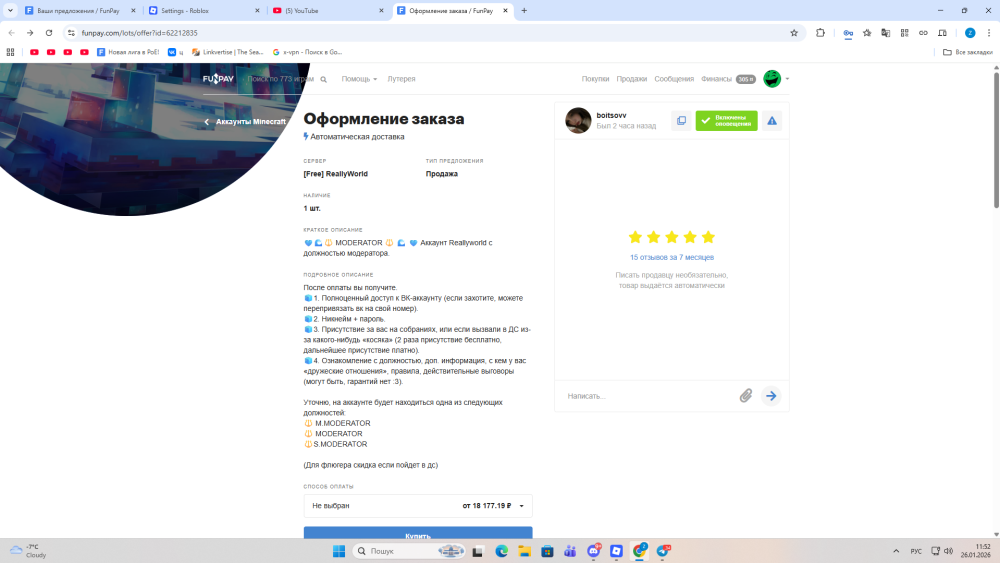Open the bookmarks apps grid icon

click(x=10, y=52)
